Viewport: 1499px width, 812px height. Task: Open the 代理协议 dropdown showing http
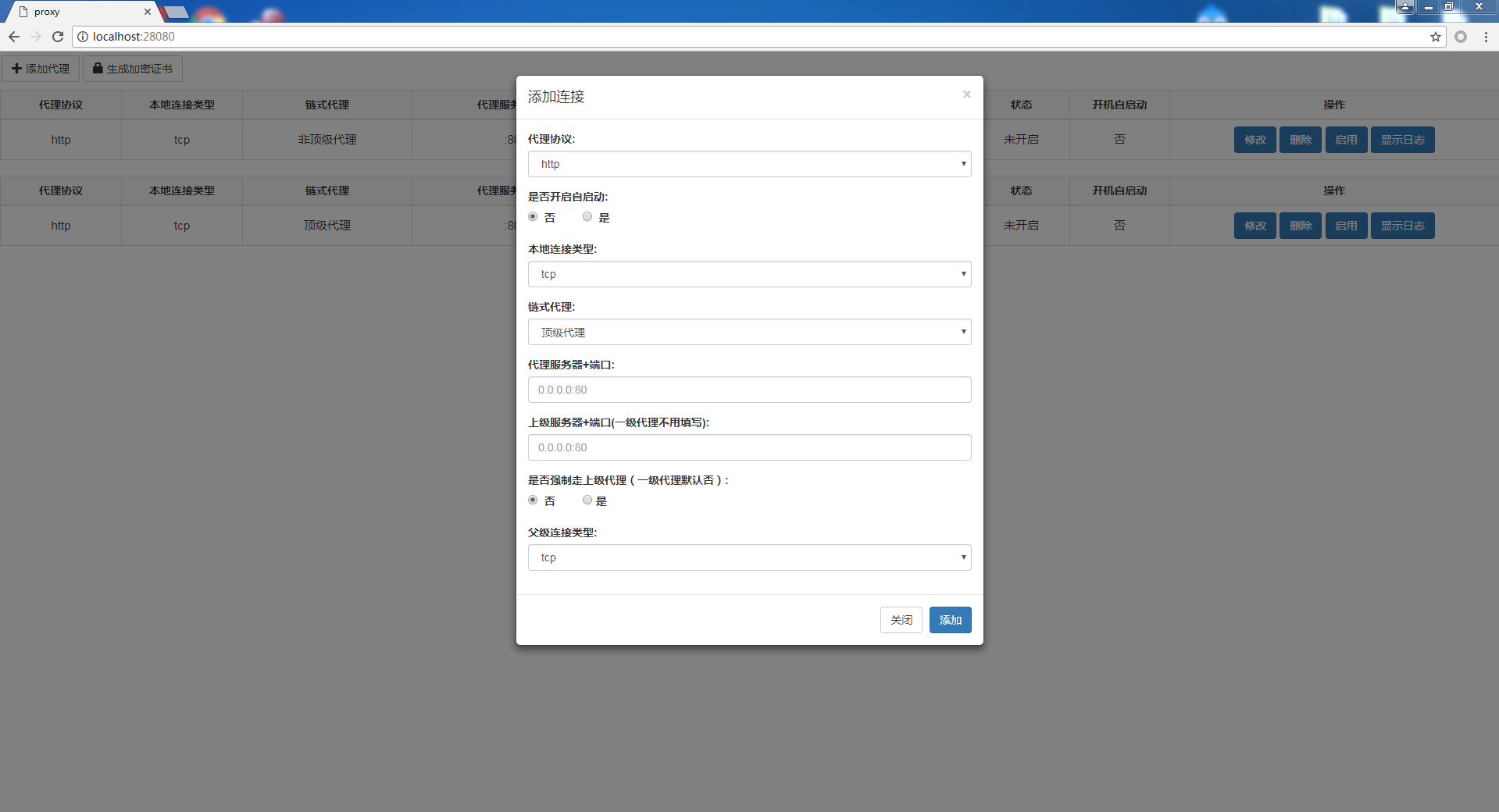pyautogui.click(x=749, y=164)
